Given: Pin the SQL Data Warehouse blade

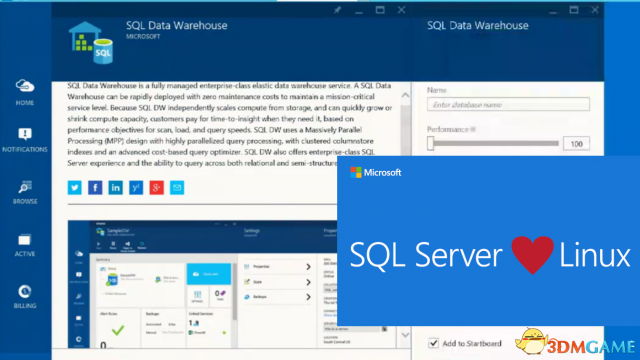Looking at the screenshot, I should (x=337, y=10).
